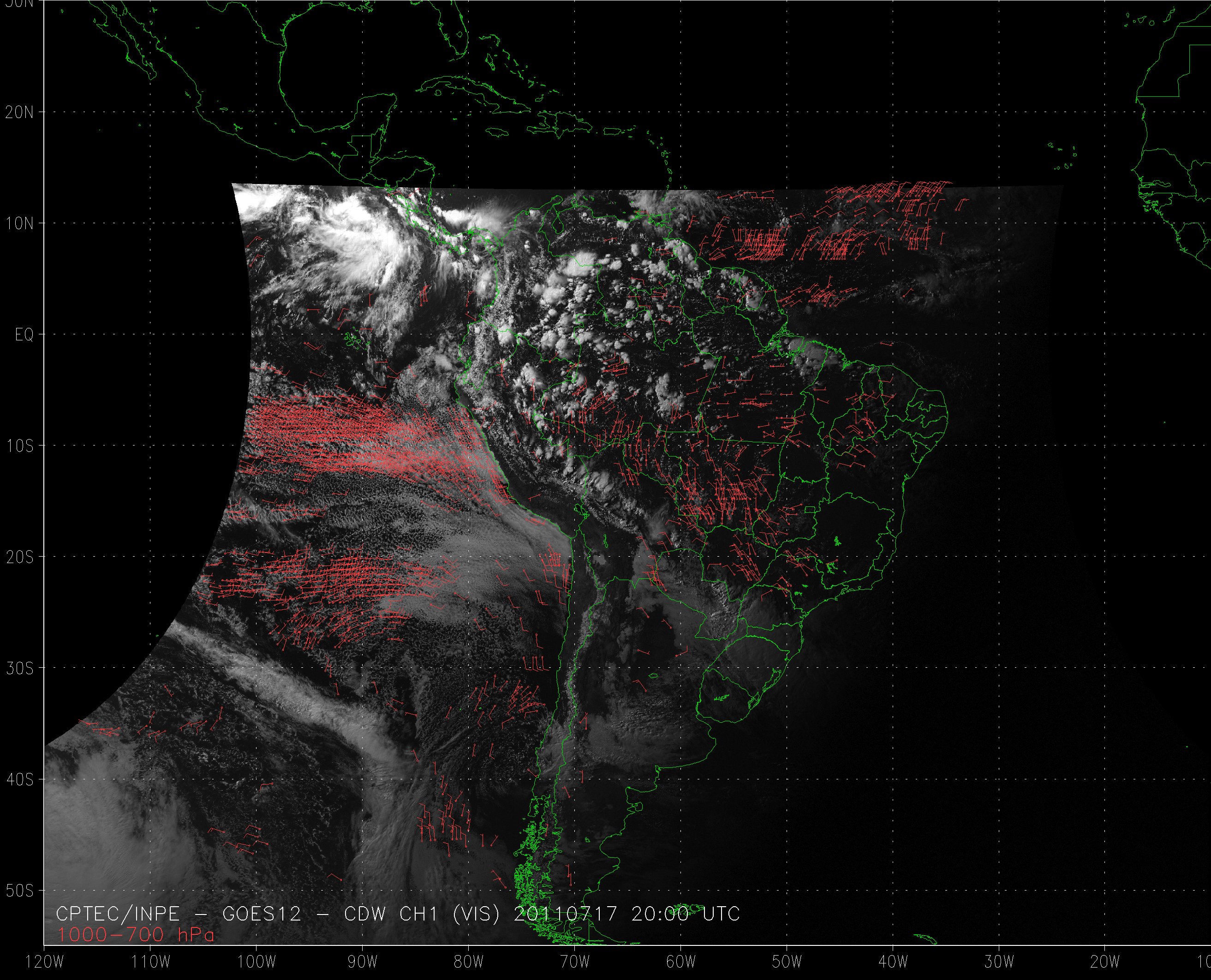Select the 30S latitude label
Screen dimensions: 1211x980
point(20,668)
